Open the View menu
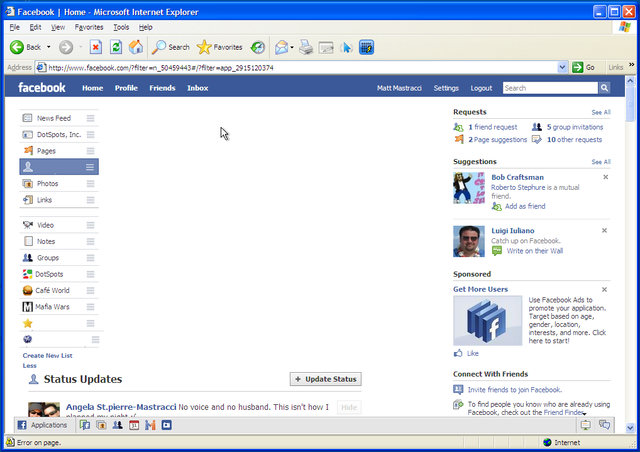The height and width of the screenshot is (452, 640). point(58,27)
